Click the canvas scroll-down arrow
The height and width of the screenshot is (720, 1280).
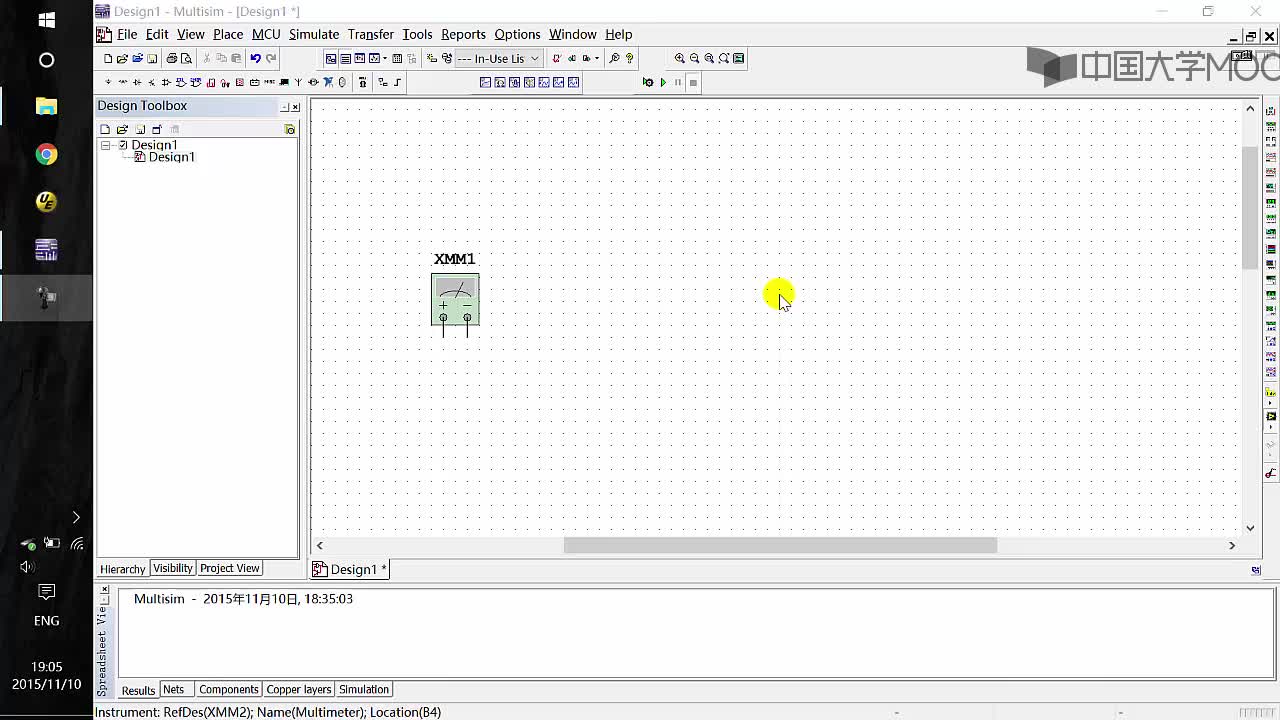coord(1250,528)
